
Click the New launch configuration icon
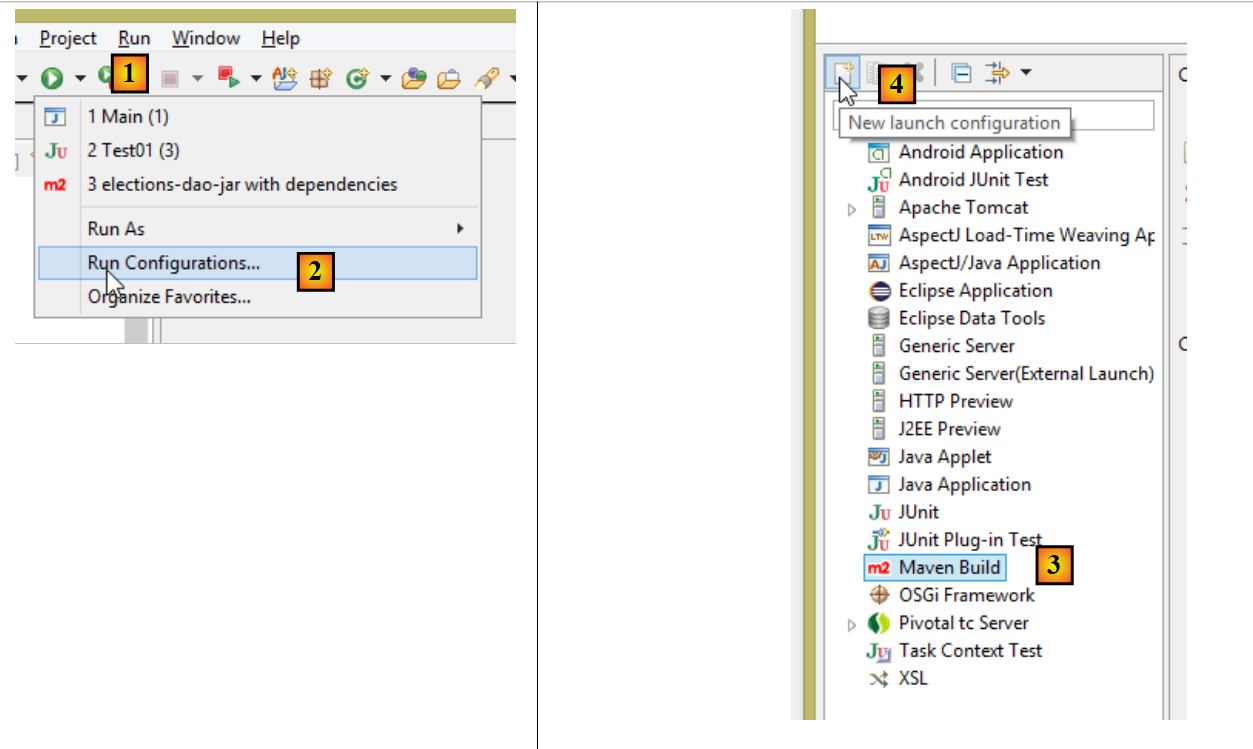pos(843,72)
